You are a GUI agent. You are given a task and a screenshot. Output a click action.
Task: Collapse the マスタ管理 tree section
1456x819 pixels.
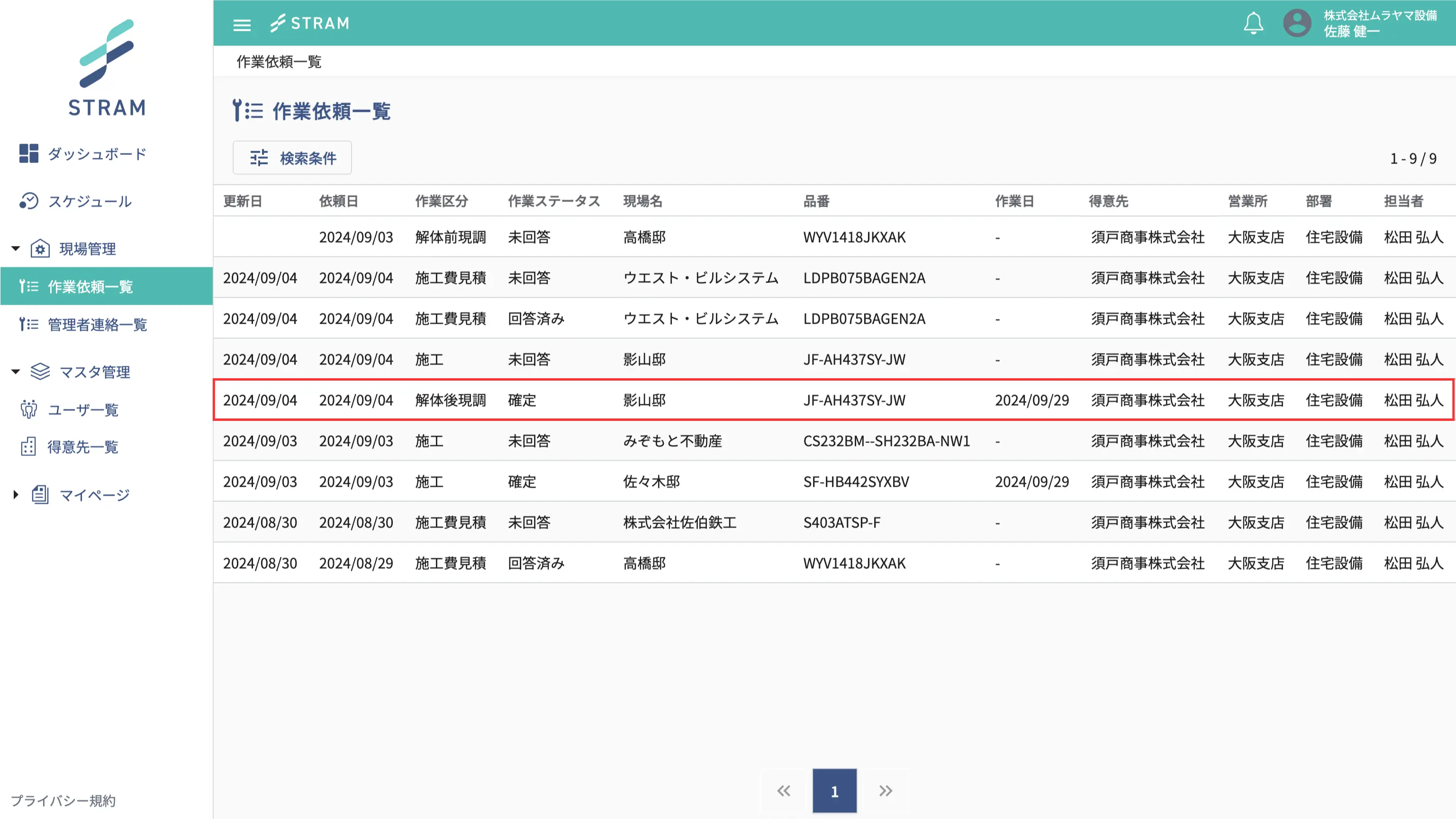(x=16, y=372)
